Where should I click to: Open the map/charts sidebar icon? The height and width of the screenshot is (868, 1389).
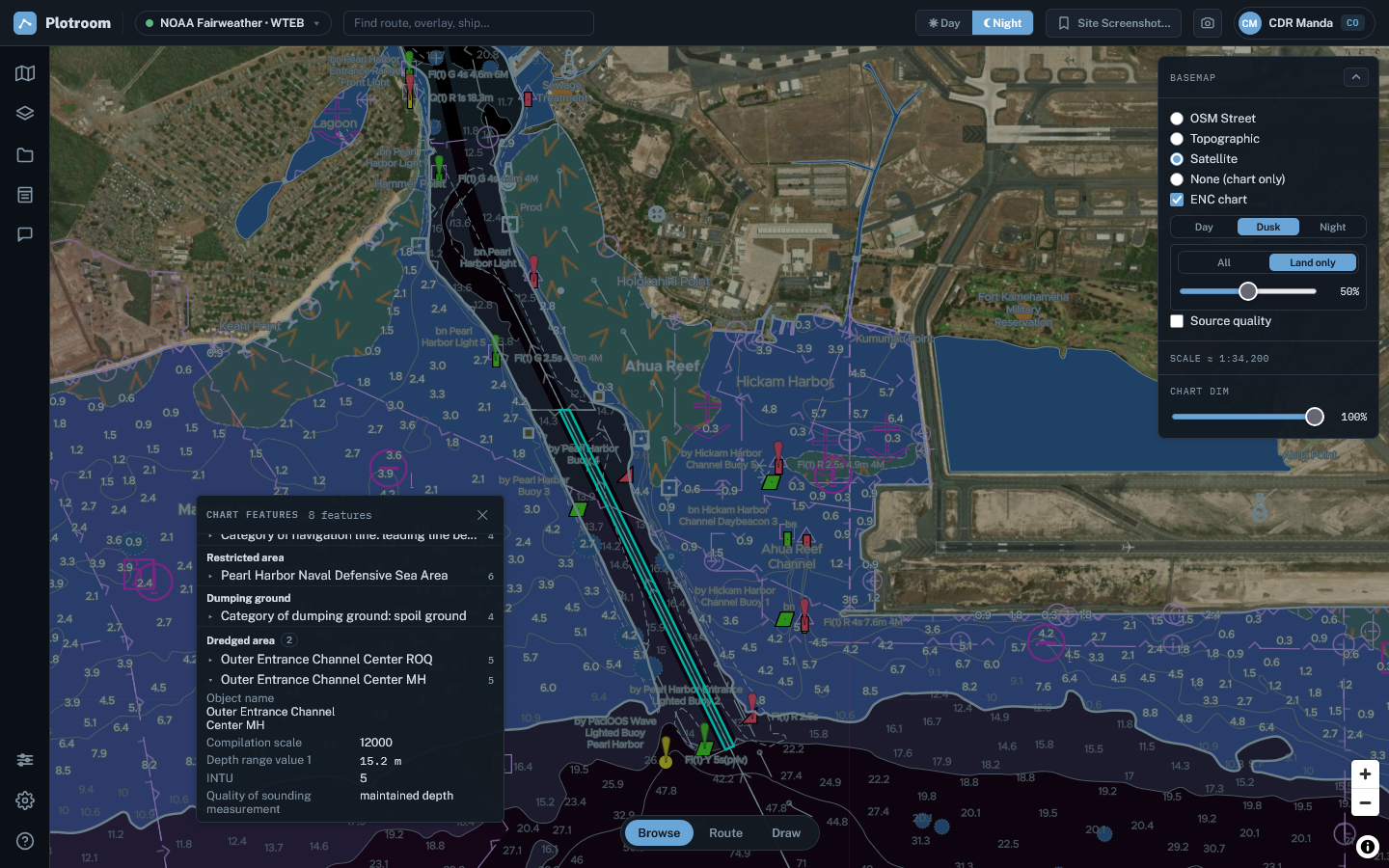pos(25,73)
